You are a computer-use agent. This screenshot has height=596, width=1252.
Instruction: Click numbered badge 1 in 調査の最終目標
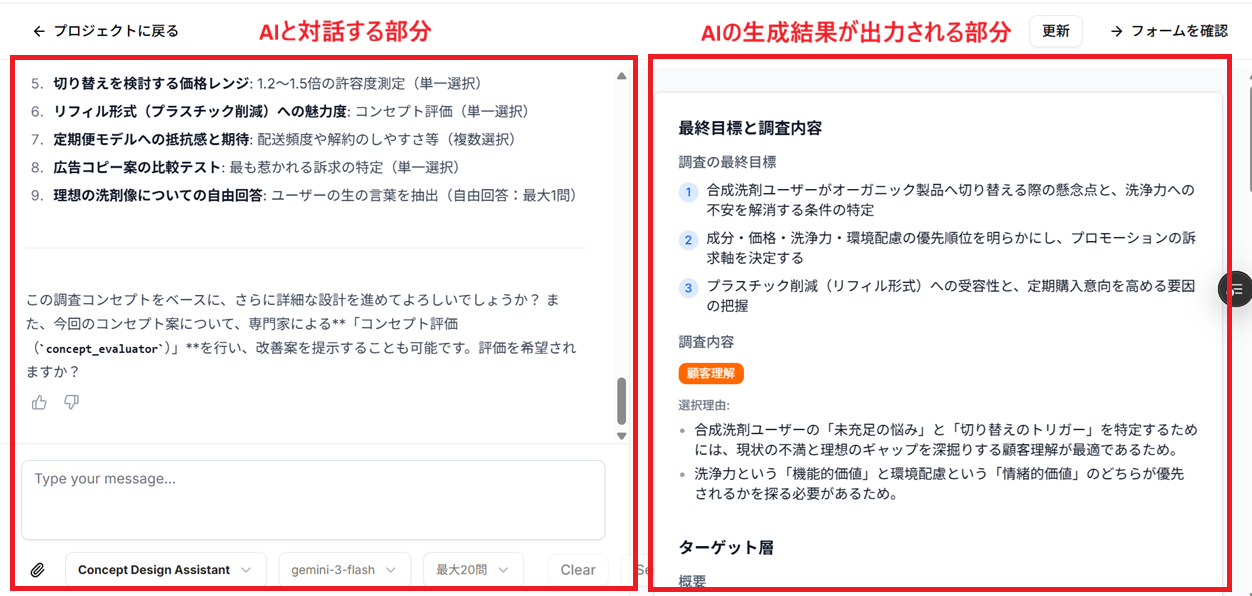pos(688,191)
